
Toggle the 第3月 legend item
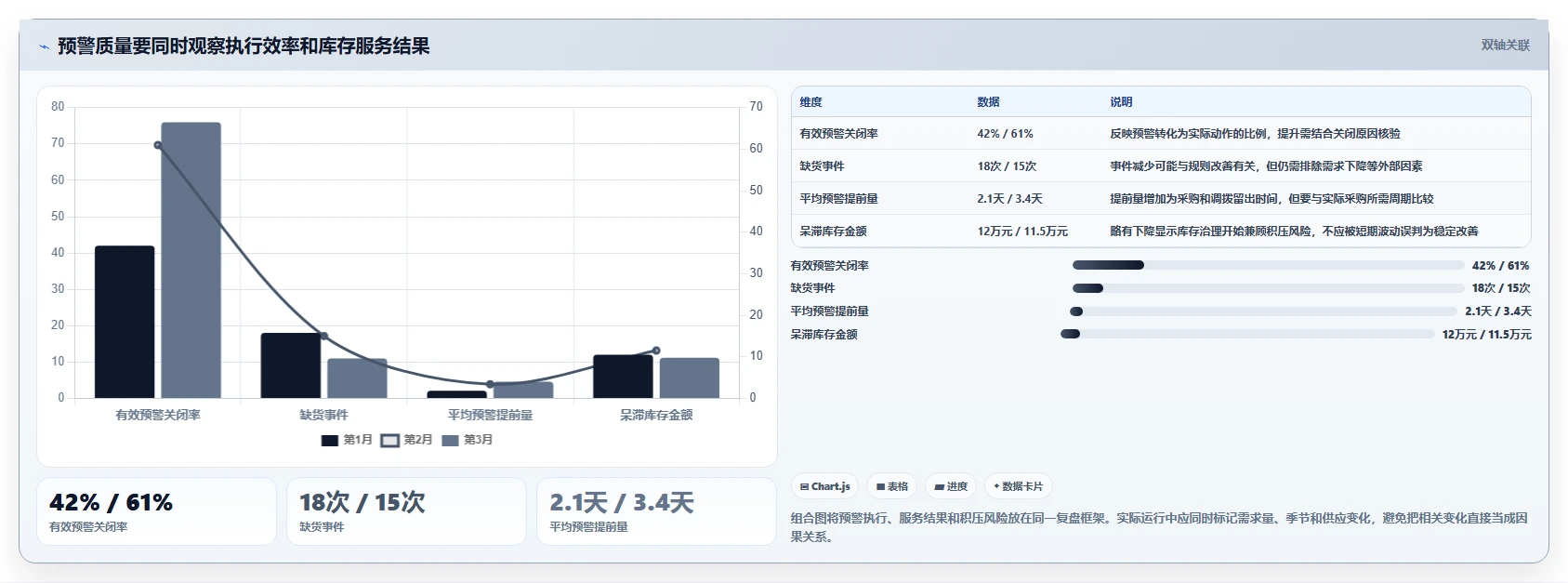click(468, 440)
